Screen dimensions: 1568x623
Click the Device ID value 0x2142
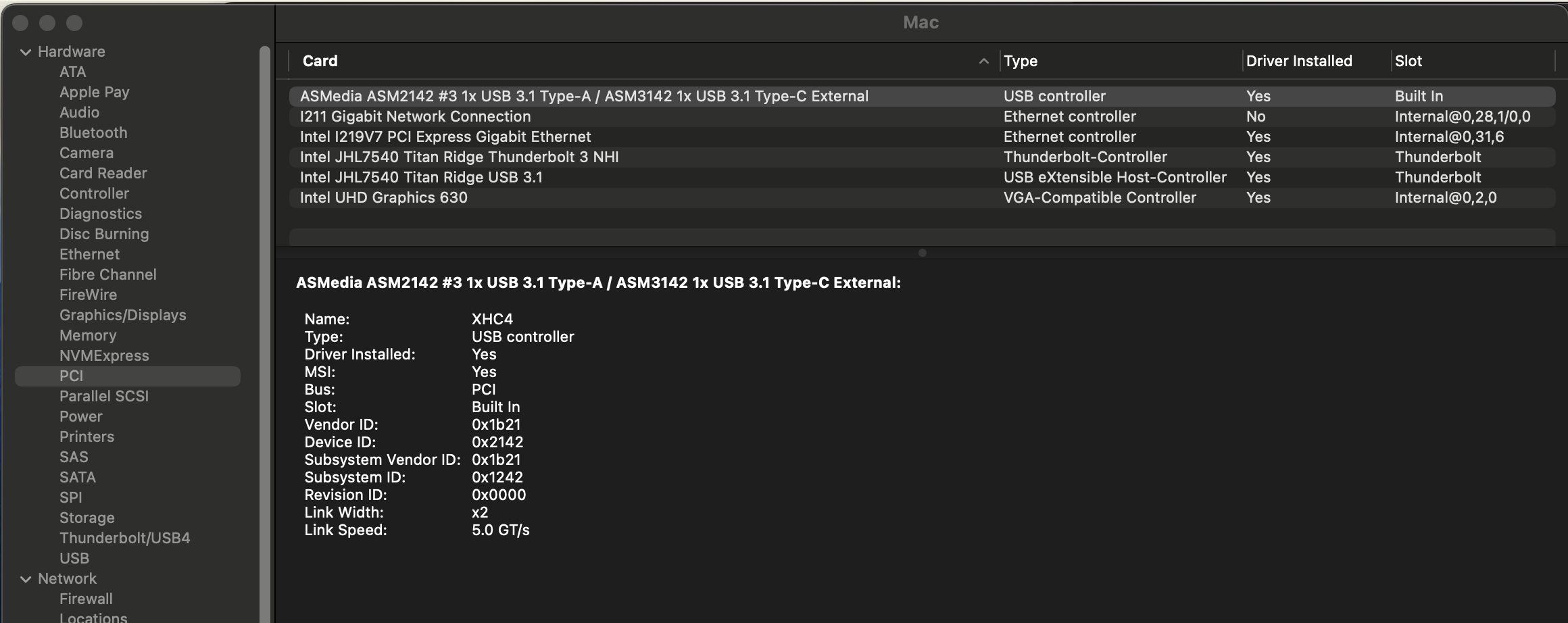pyautogui.click(x=497, y=442)
